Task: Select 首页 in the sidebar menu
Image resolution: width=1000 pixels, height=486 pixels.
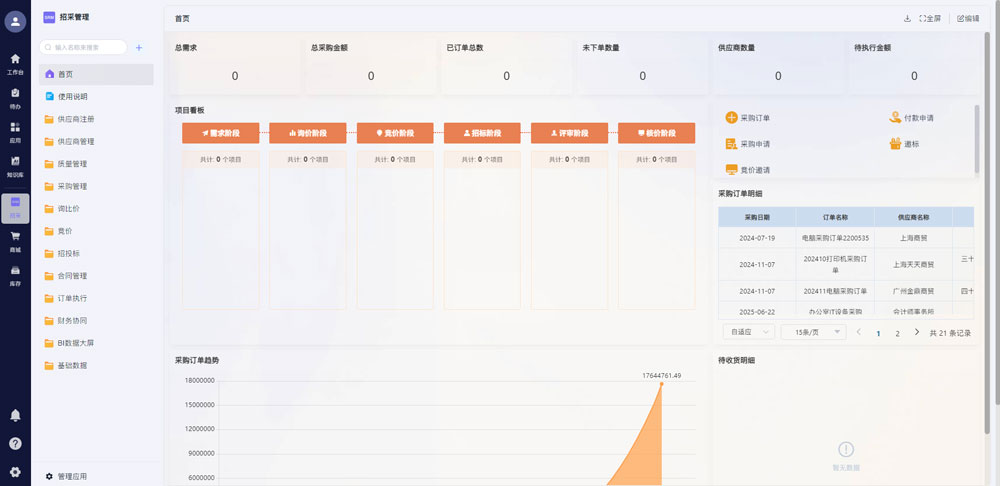Action: [65, 74]
